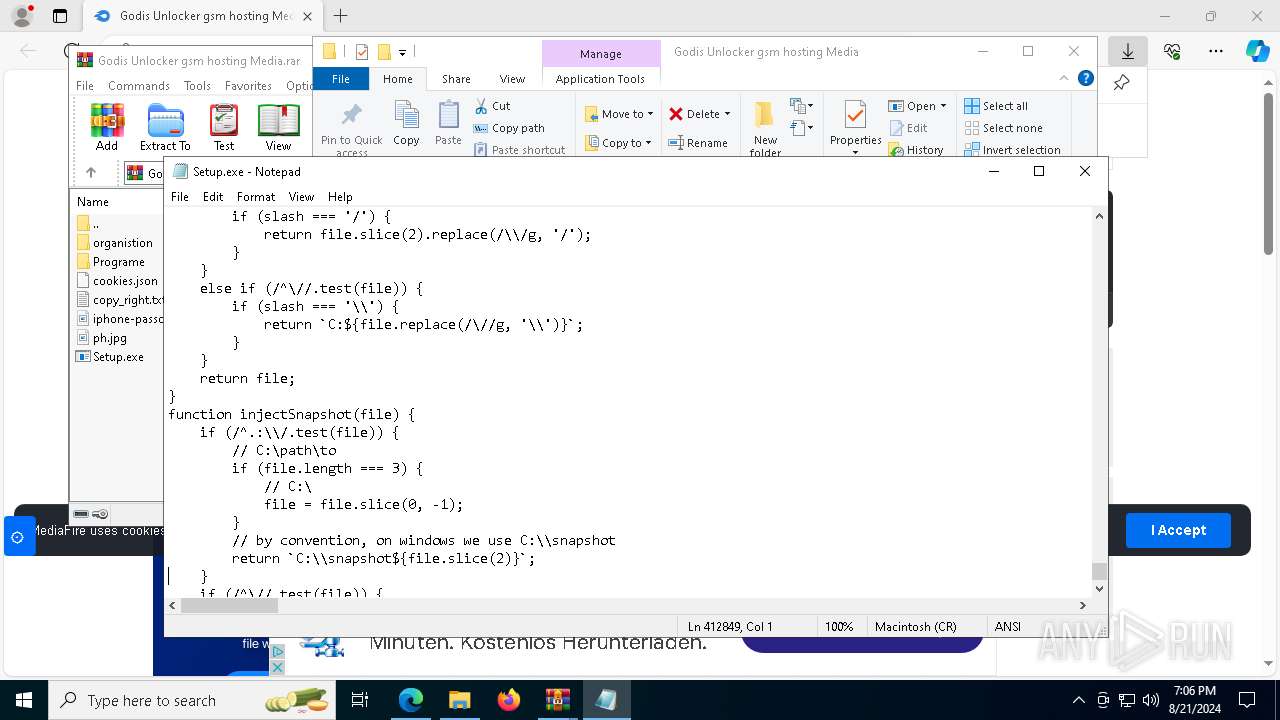This screenshot has width=1280, height=720.
Task: Open Explorer File tab
Action: coord(341,79)
